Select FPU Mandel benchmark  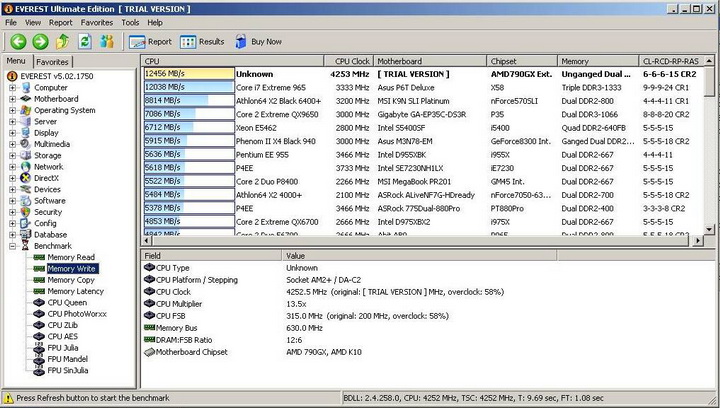pyautogui.click(x=68, y=359)
